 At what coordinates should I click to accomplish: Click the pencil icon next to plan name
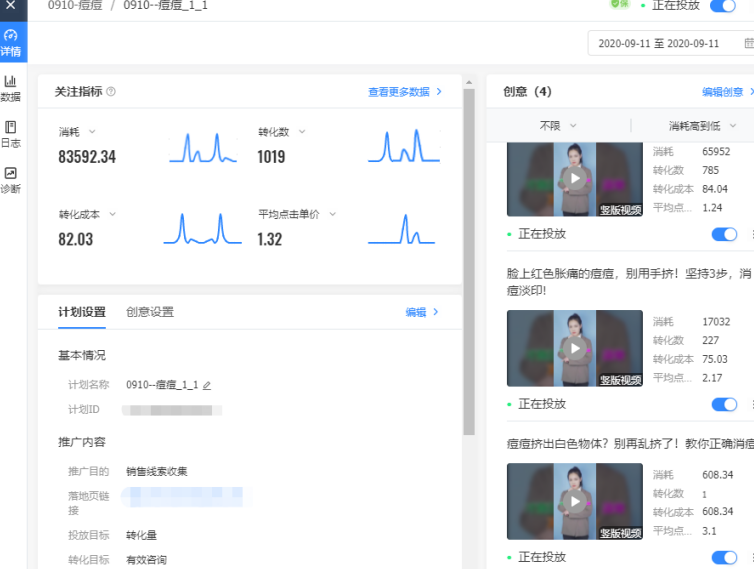(x=207, y=385)
